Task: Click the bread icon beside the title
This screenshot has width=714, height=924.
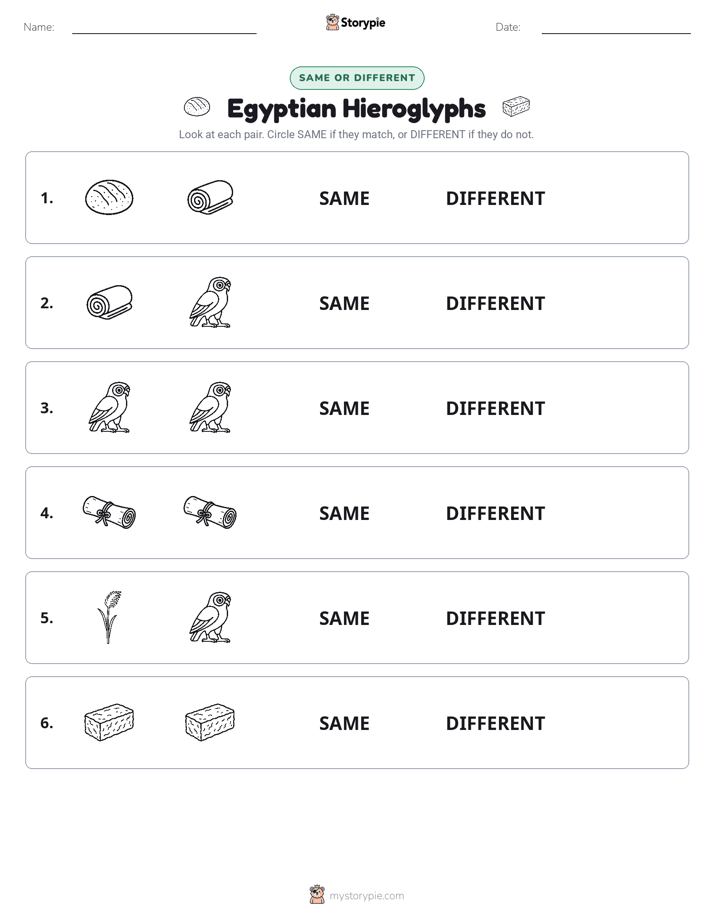Action: [197, 107]
